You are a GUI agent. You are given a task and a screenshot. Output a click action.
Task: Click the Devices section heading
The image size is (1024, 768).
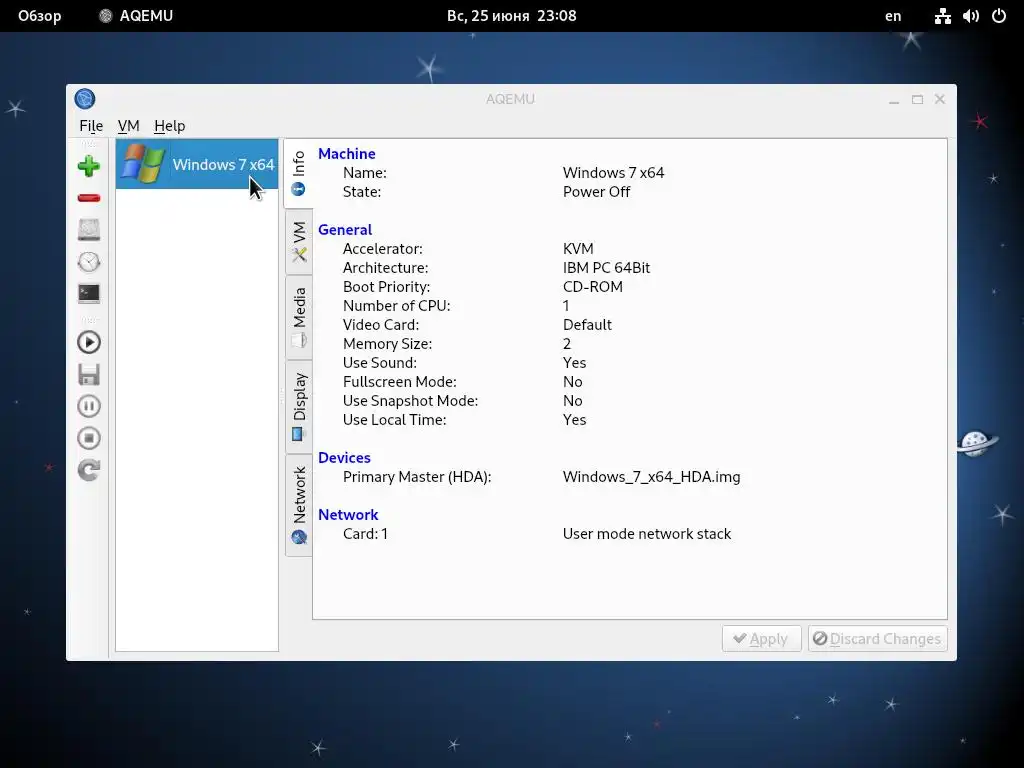[x=344, y=458]
